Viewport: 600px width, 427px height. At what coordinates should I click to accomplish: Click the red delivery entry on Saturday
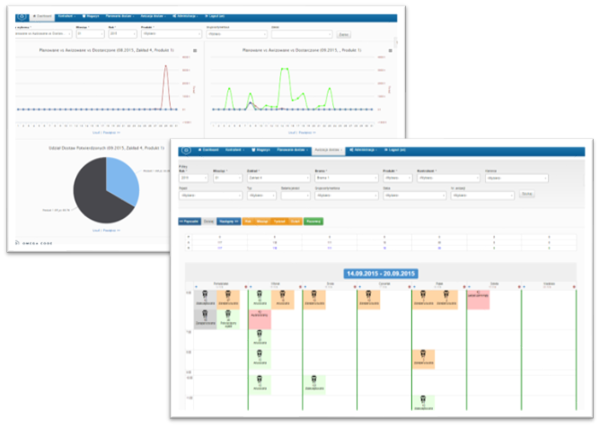(477, 297)
